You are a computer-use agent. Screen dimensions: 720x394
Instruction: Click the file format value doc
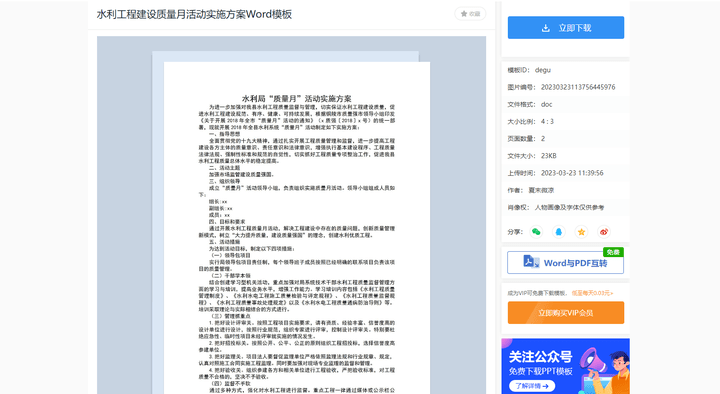546,104
